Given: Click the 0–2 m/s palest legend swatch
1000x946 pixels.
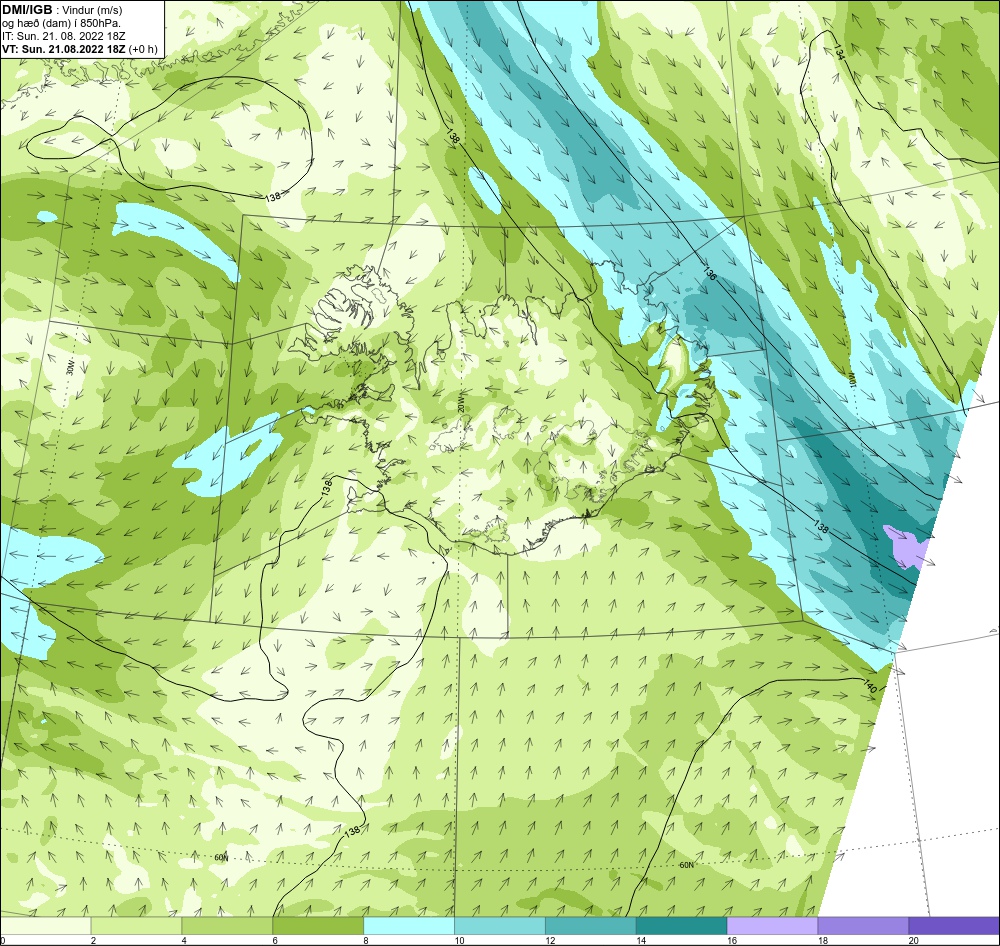Looking at the screenshot, I should (46, 925).
